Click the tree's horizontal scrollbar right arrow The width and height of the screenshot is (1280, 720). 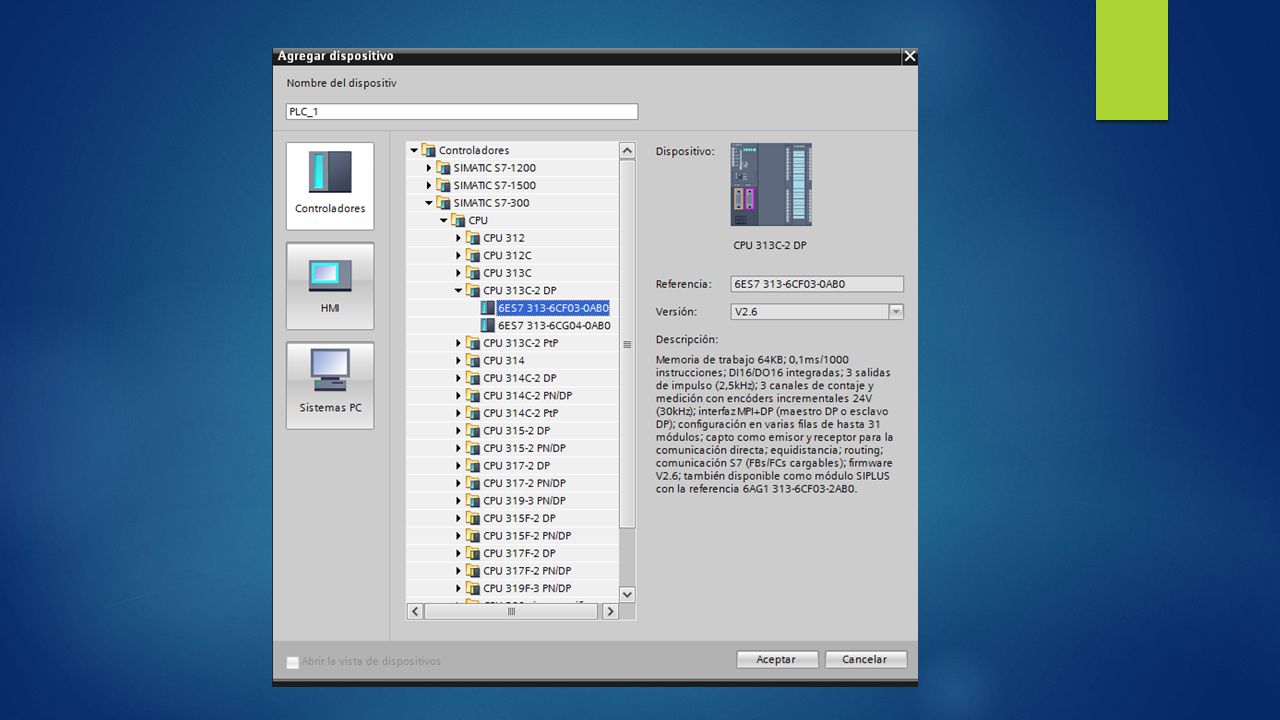tap(610, 611)
